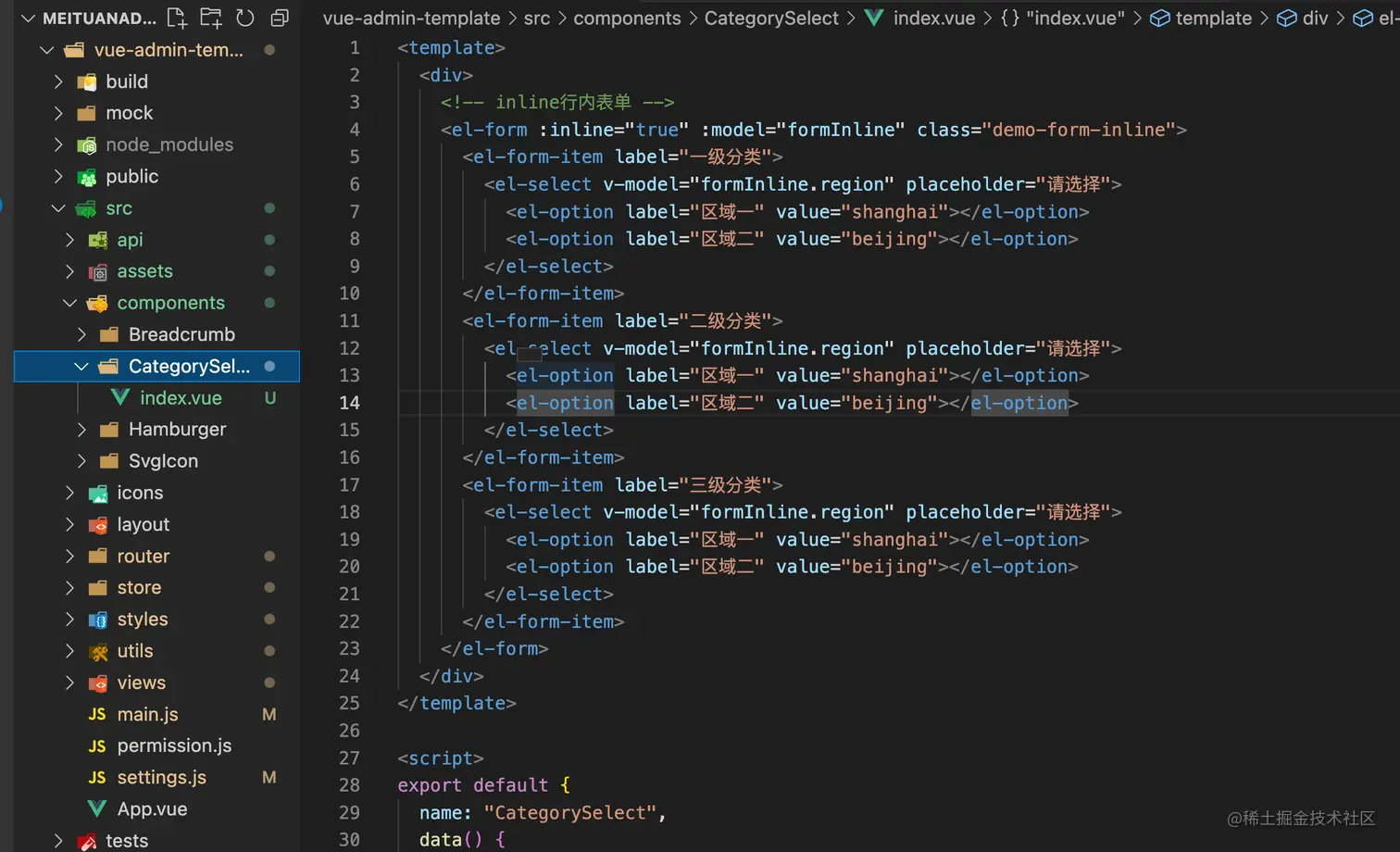Click the assets folder icon

point(97,271)
